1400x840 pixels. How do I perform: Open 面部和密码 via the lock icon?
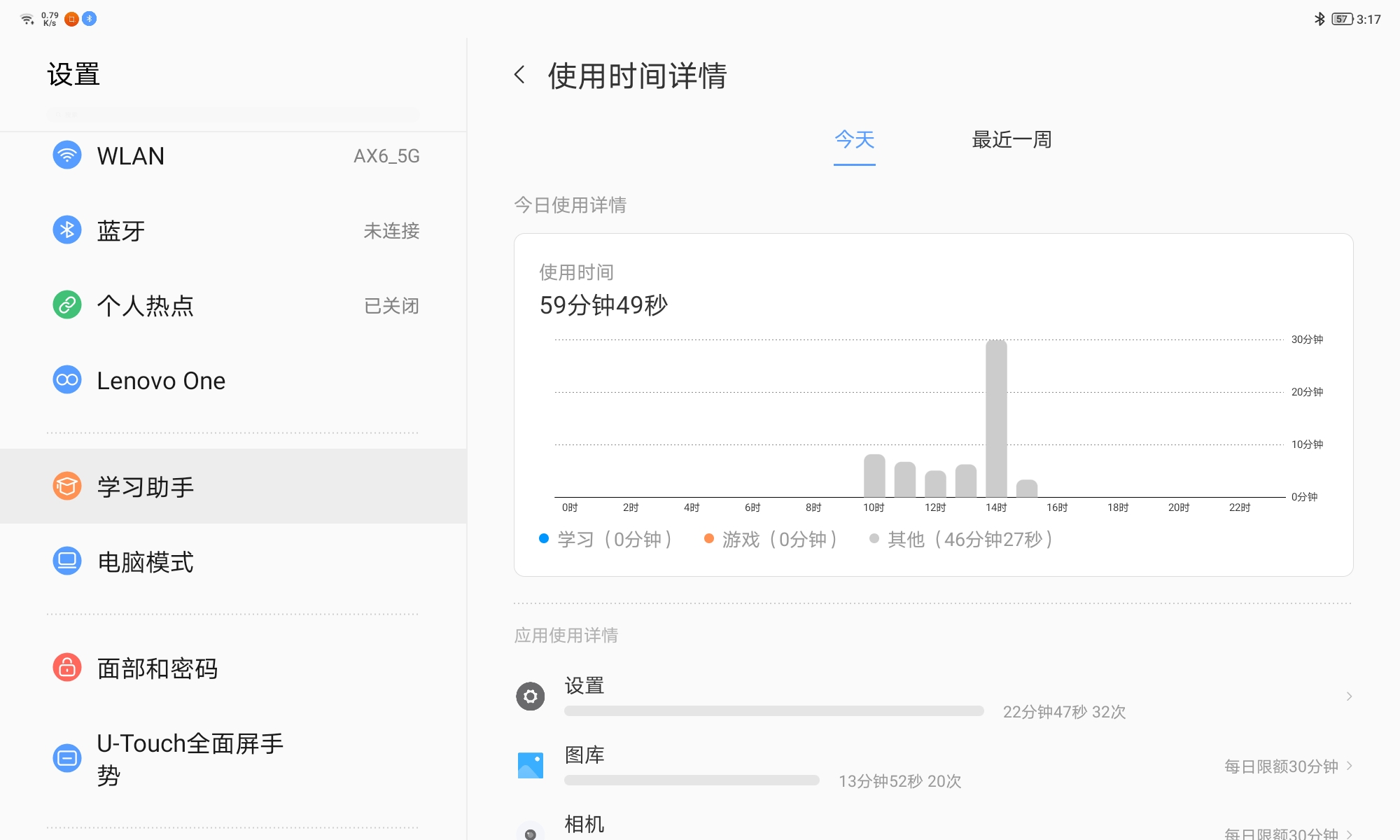pos(66,668)
